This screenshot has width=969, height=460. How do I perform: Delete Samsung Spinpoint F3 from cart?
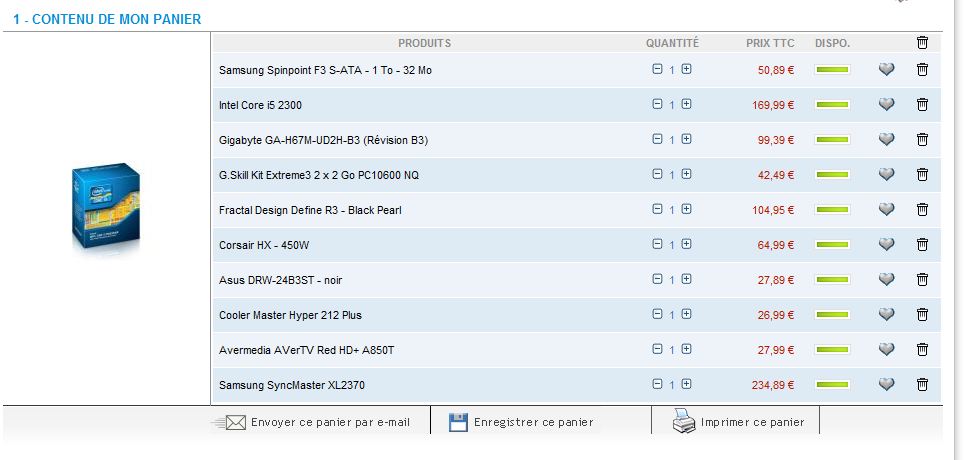[x=922, y=70]
